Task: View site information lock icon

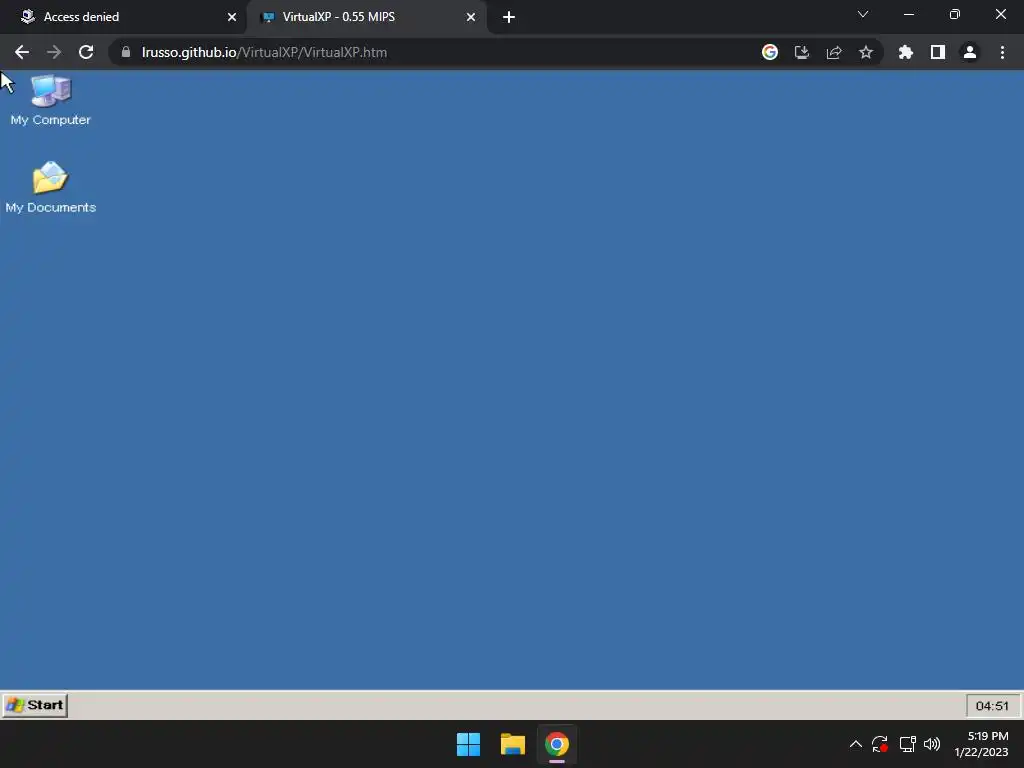Action: tap(126, 52)
